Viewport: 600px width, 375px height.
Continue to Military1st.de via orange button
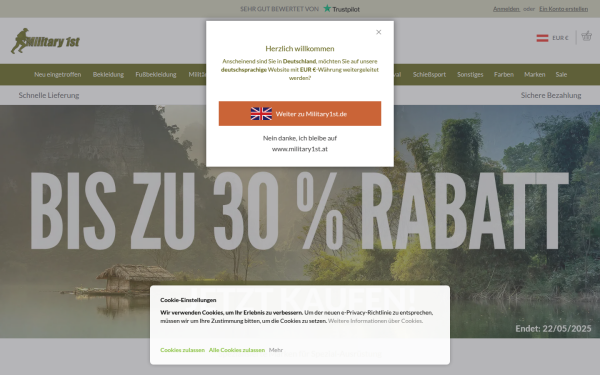[300, 114]
